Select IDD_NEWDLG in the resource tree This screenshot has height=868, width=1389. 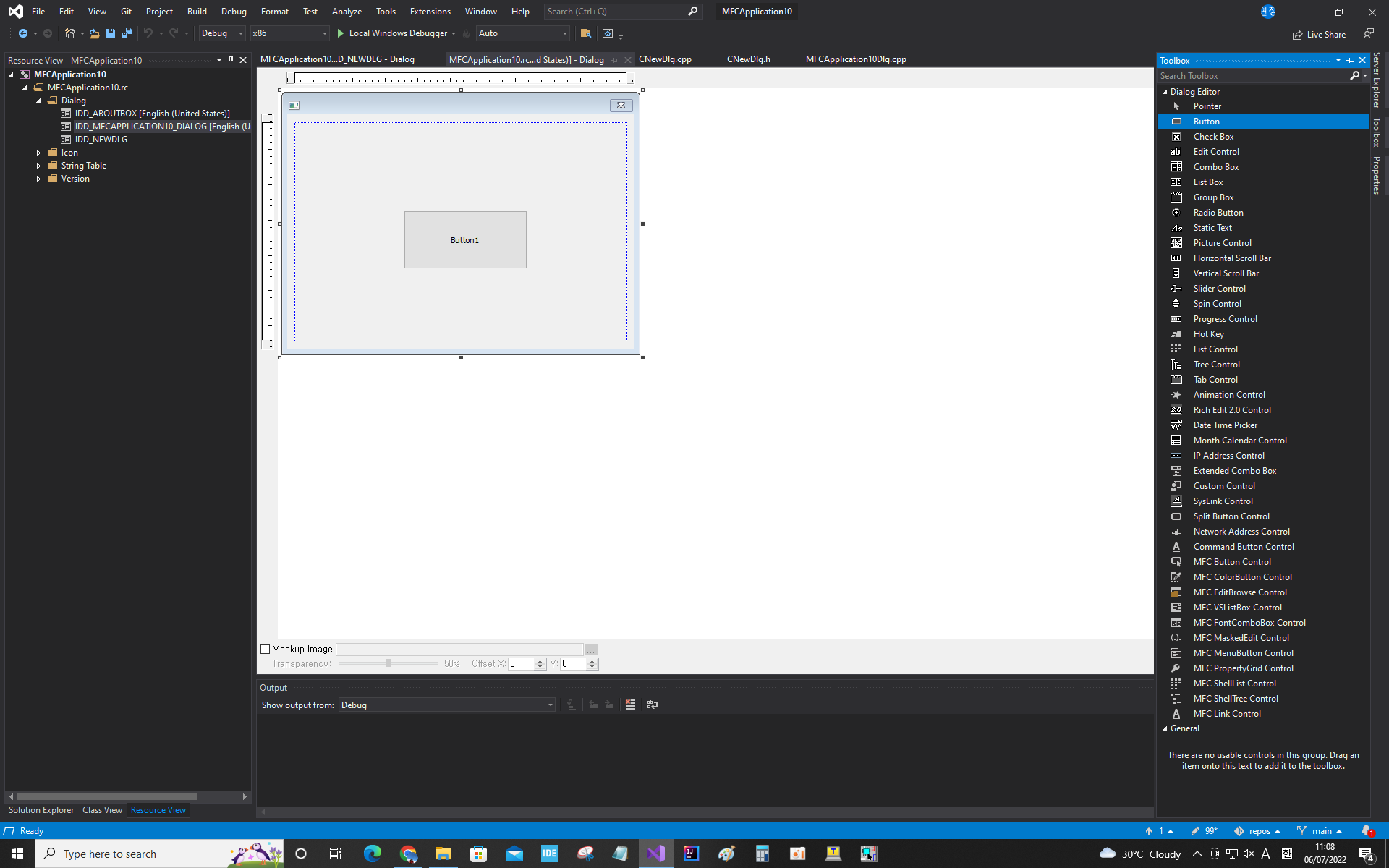coord(101,140)
